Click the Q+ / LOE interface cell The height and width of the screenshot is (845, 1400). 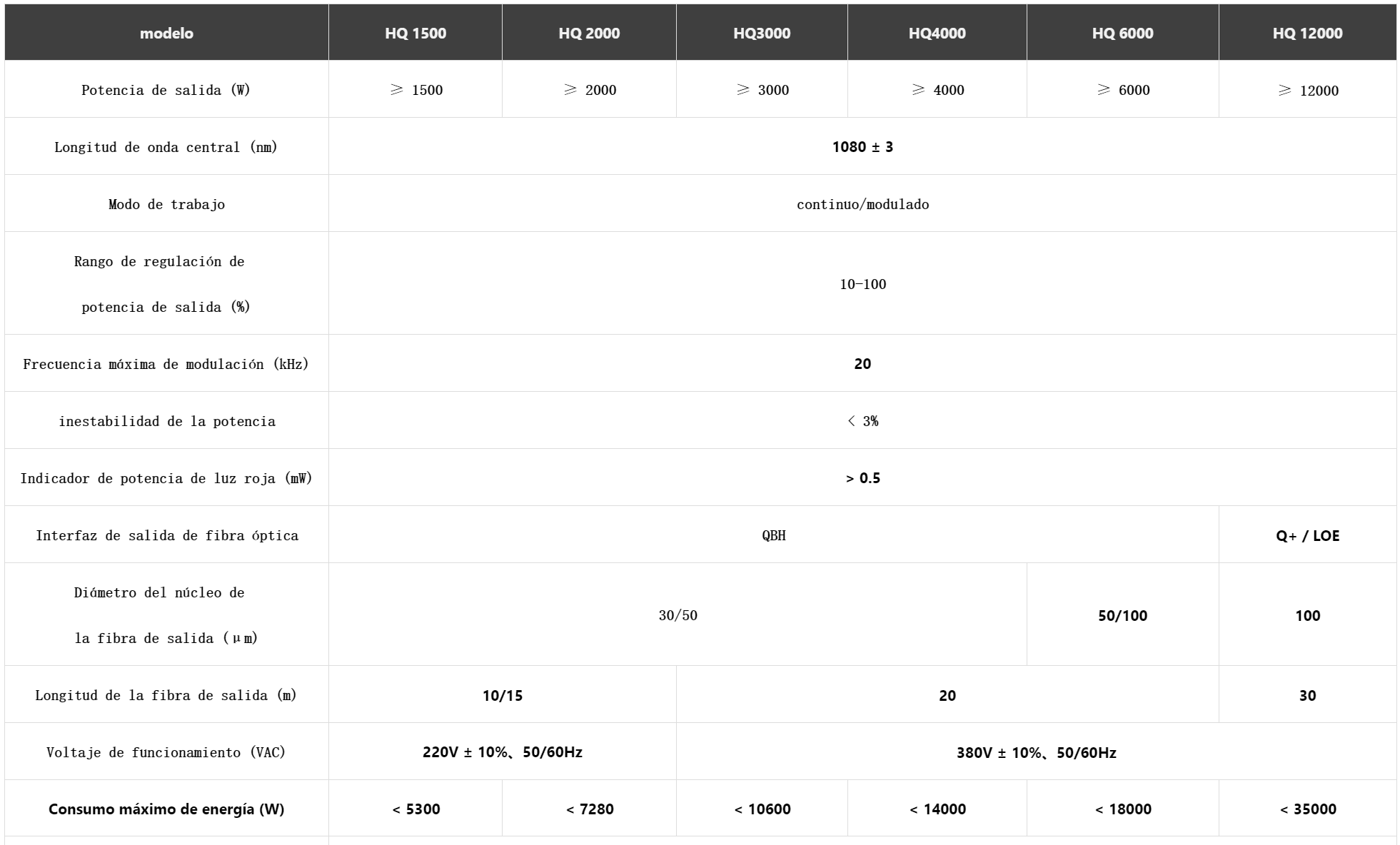click(1308, 535)
